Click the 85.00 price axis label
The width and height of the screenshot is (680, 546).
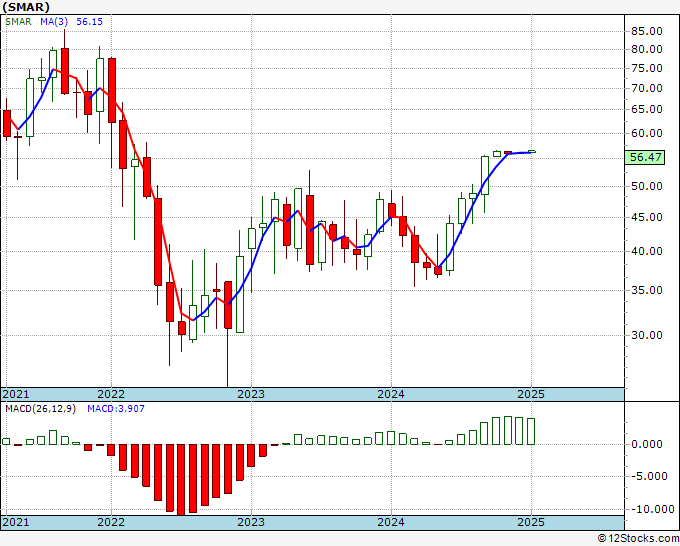pos(647,31)
